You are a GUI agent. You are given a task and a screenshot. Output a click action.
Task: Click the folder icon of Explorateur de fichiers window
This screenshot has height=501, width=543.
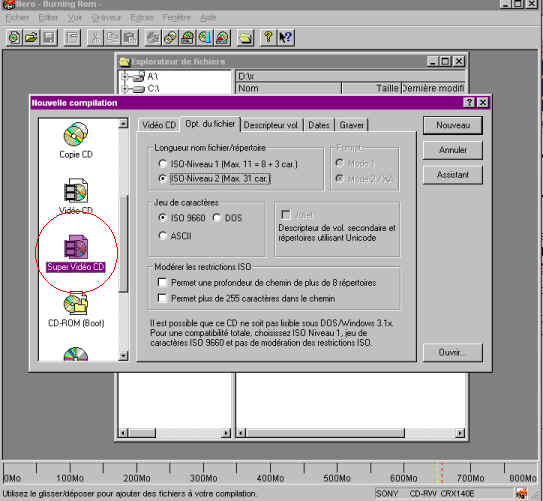(x=125, y=62)
